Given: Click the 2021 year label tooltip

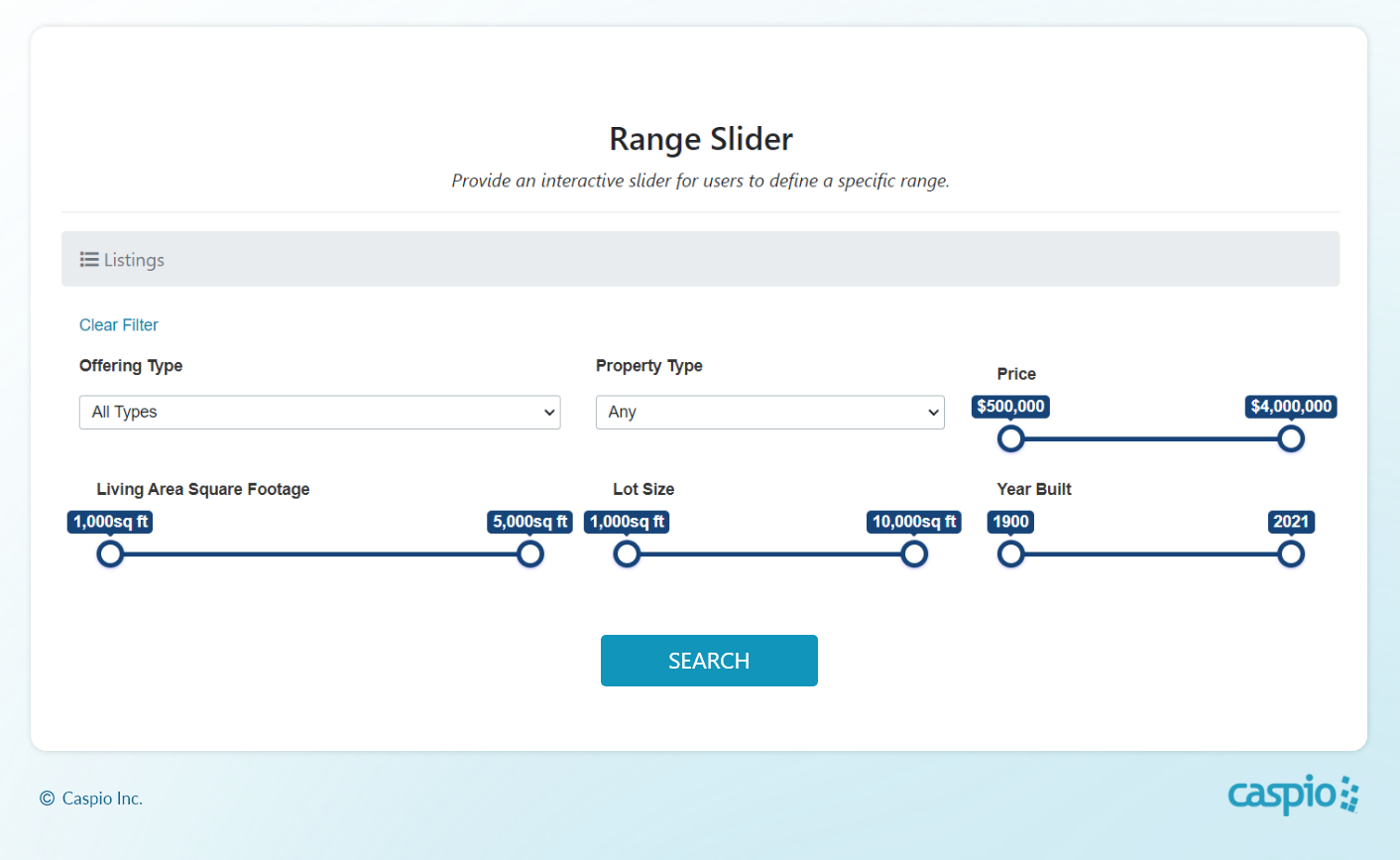Looking at the screenshot, I should [1290, 522].
